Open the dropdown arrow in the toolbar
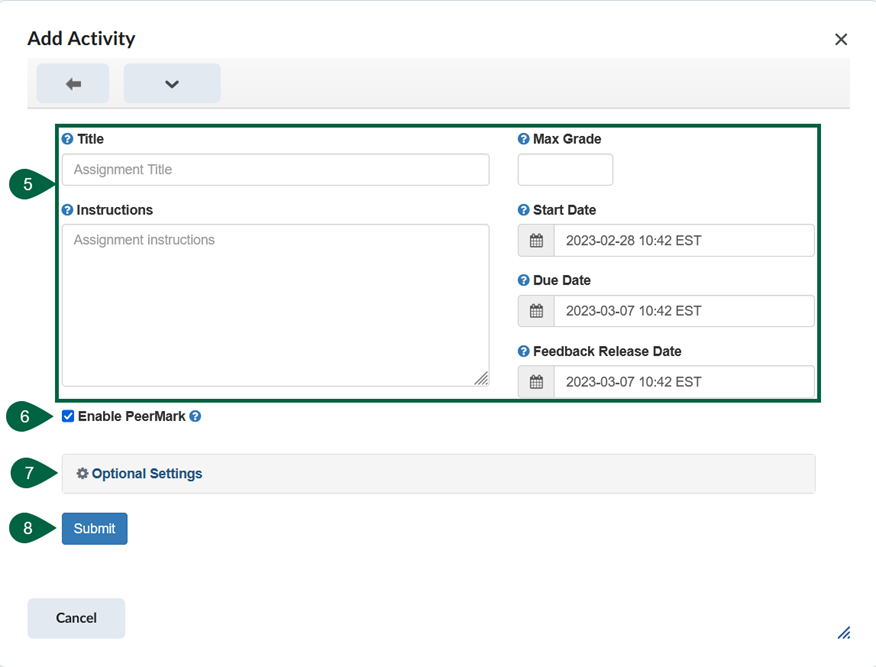Screen dimensions: 876x667 coord(171,83)
